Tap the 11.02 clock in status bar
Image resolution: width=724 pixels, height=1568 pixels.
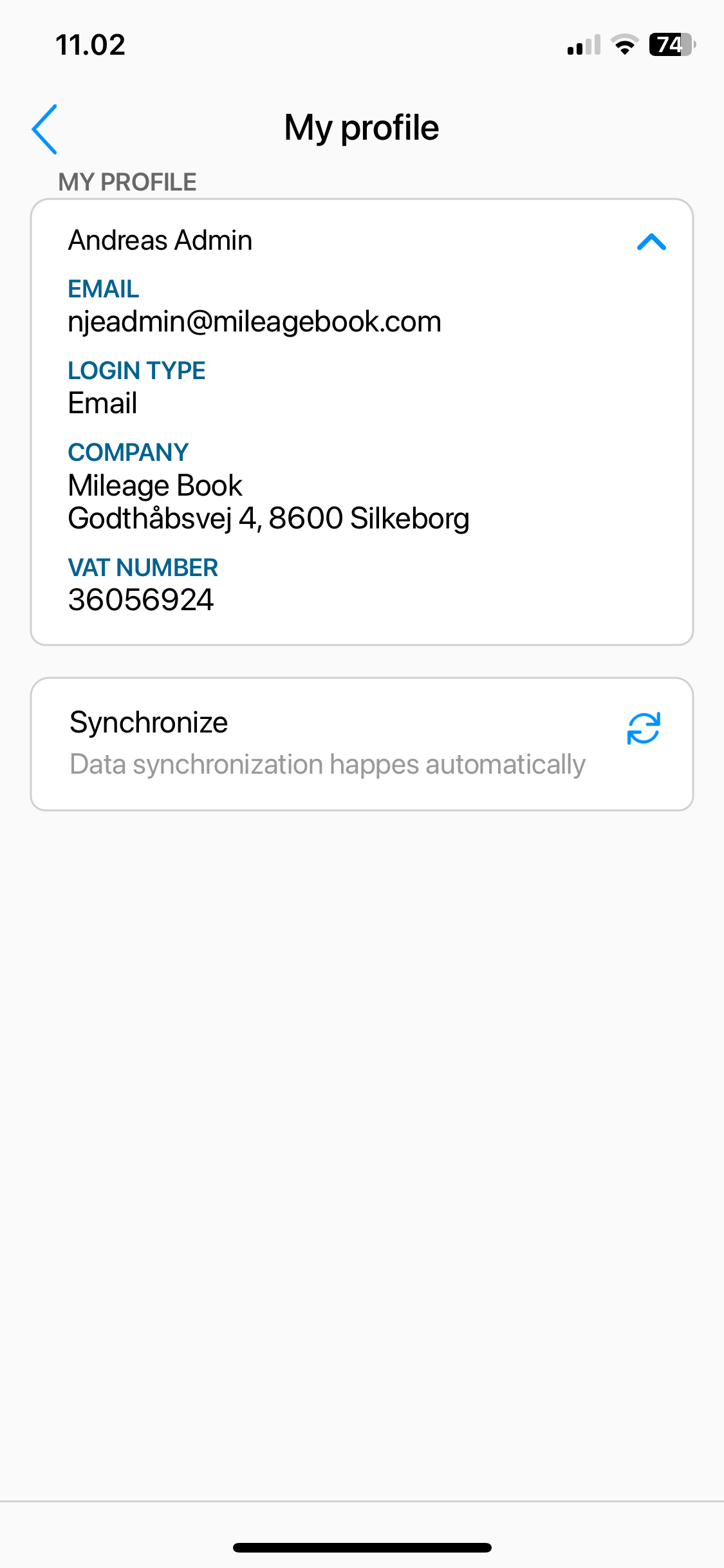(x=90, y=45)
